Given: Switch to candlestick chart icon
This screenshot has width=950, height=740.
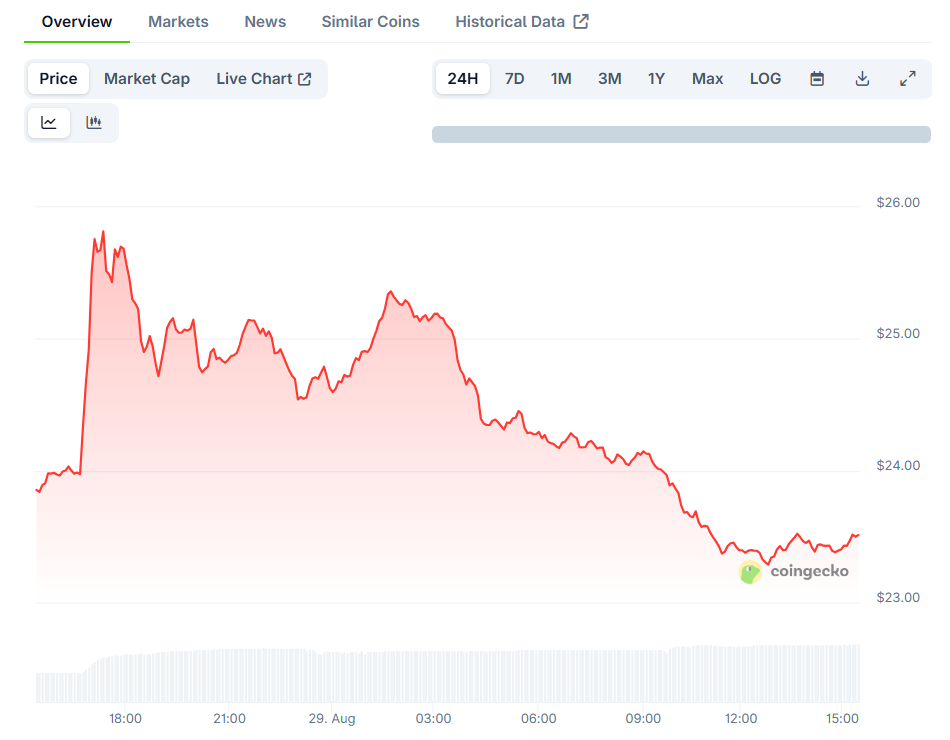Looking at the screenshot, I should 94,123.
